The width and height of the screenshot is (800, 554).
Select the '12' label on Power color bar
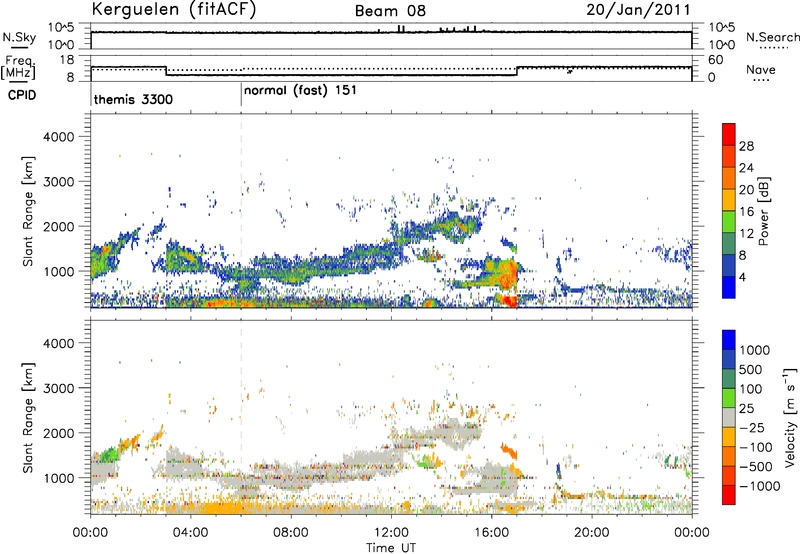pyautogui.click(x=746, y=233)
